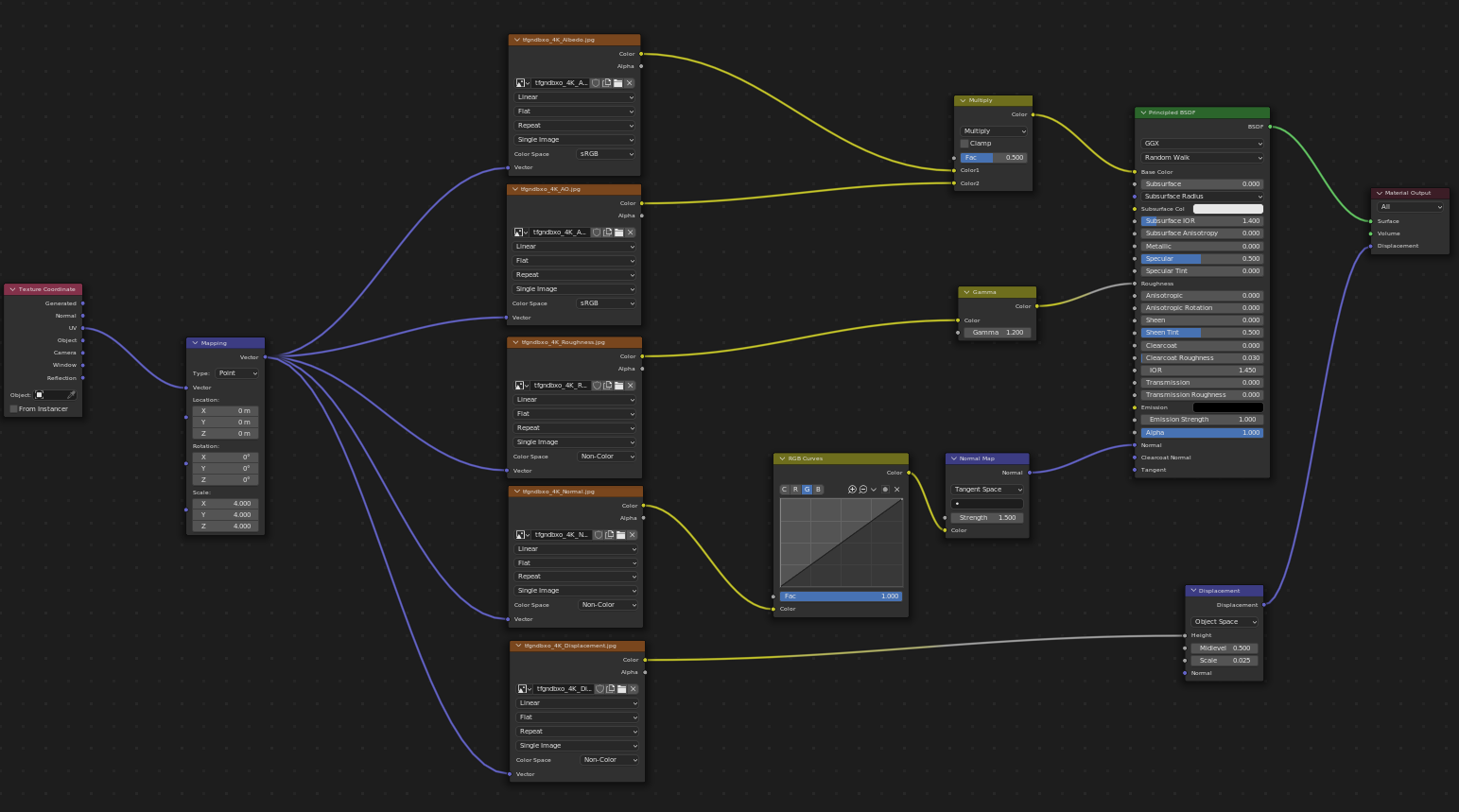This screenshot has height=812, width=1459.
Task: Open sRGB color space selector on Albedo node
Action: click(x=605, y=154)
